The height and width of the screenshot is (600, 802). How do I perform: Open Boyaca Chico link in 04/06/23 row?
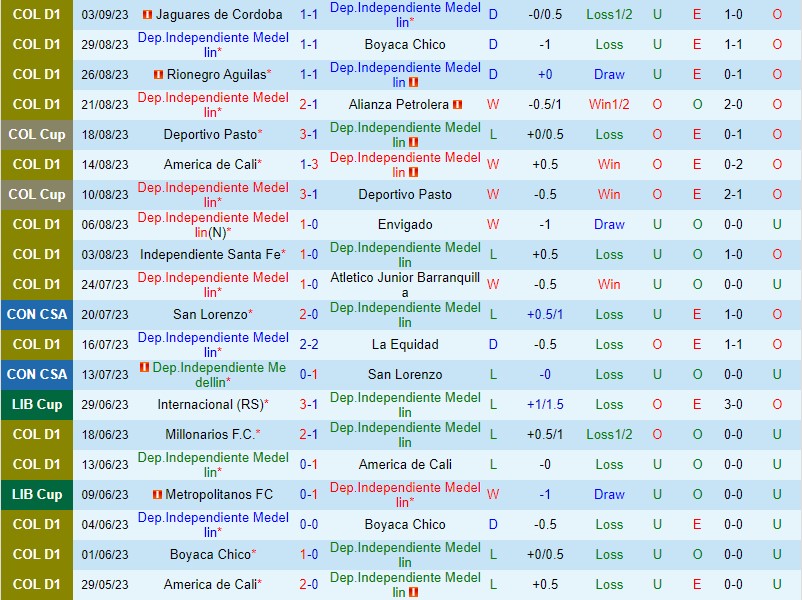[405, 525]
